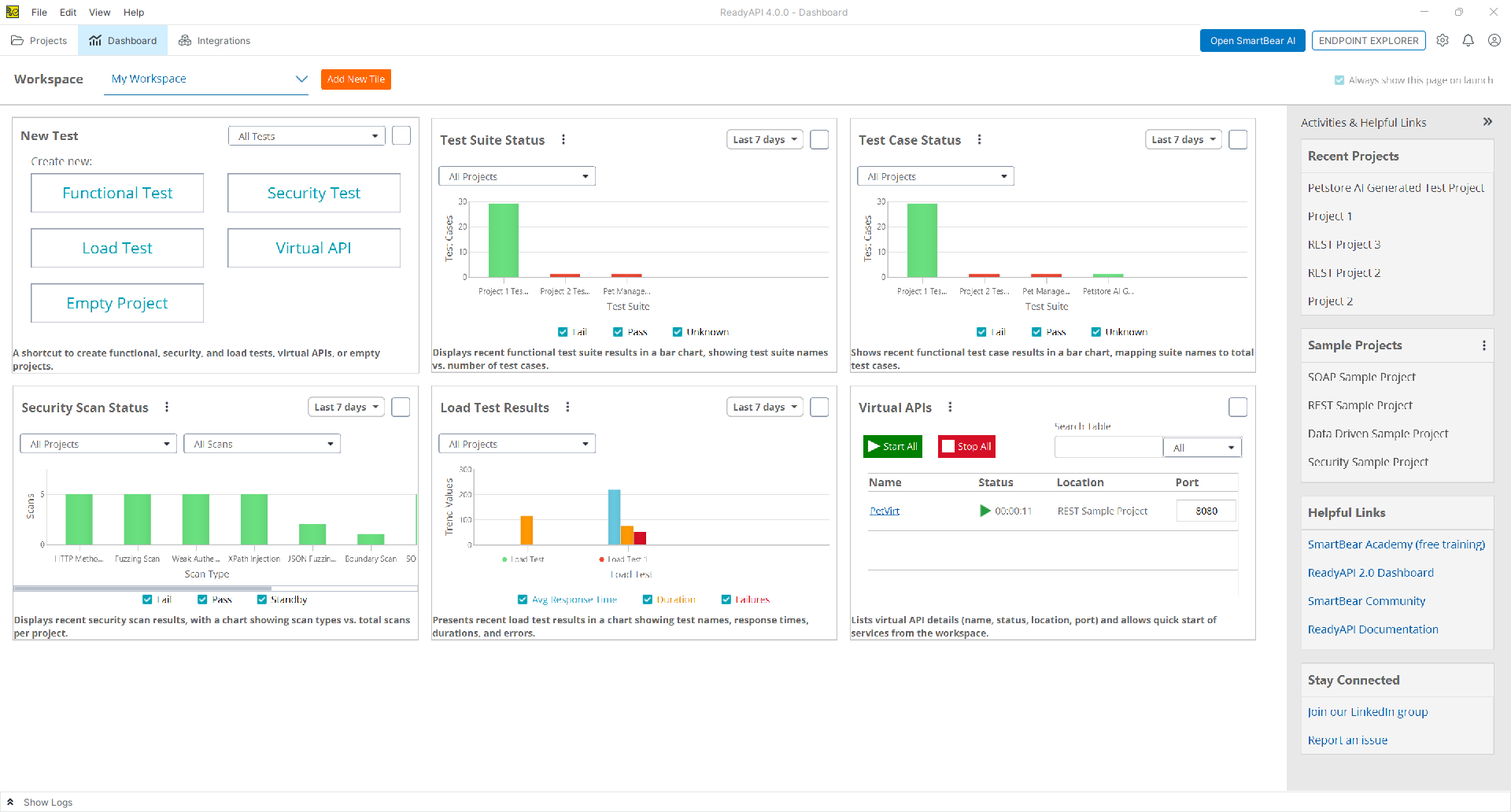Image resolution: width=1511 pixels, height=812 pixels.
Task: Toggle Load Test Results tile checkbox
Action: point(819,407)
